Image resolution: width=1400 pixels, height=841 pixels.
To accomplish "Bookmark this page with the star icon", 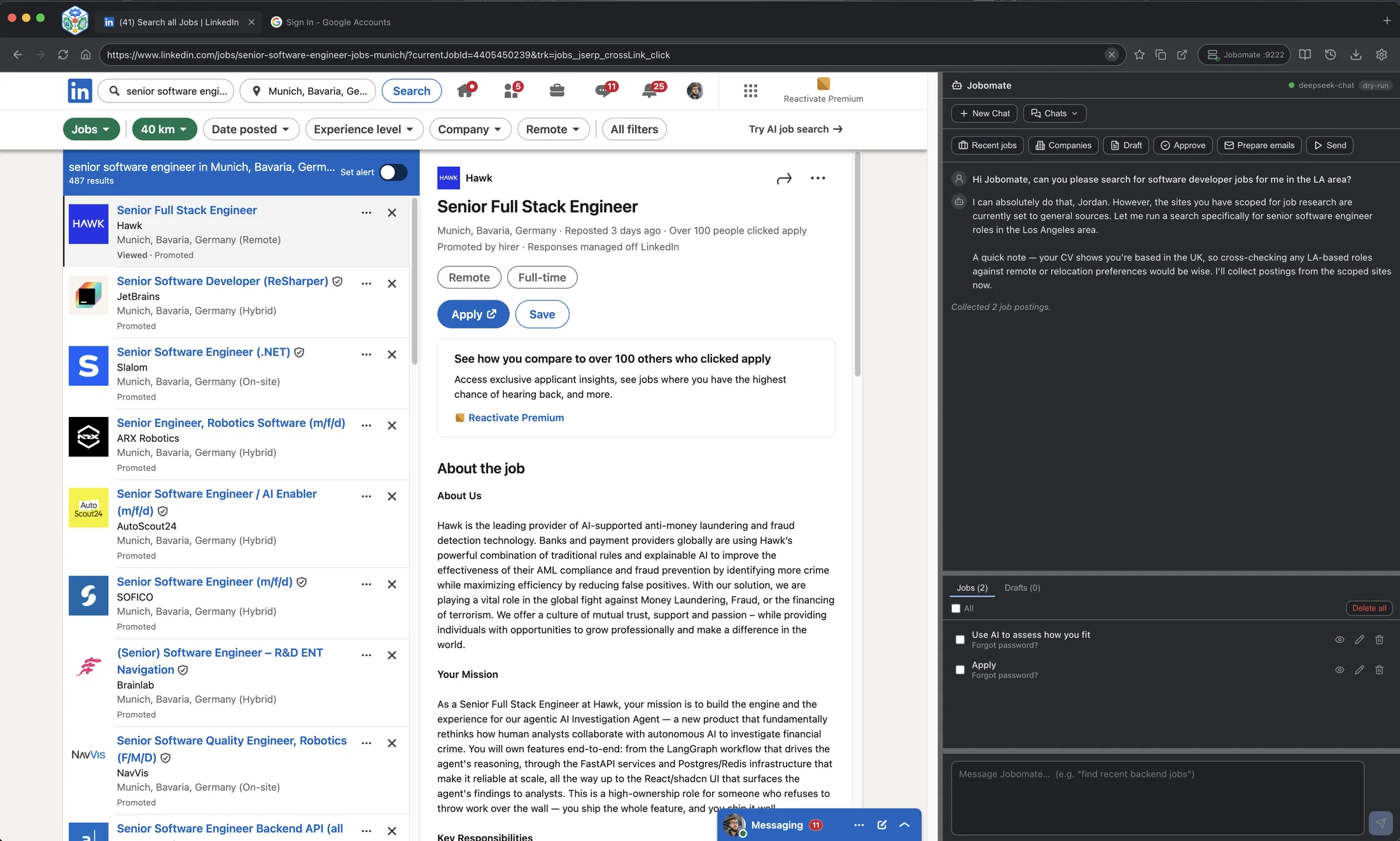I will pos(1139,55).
